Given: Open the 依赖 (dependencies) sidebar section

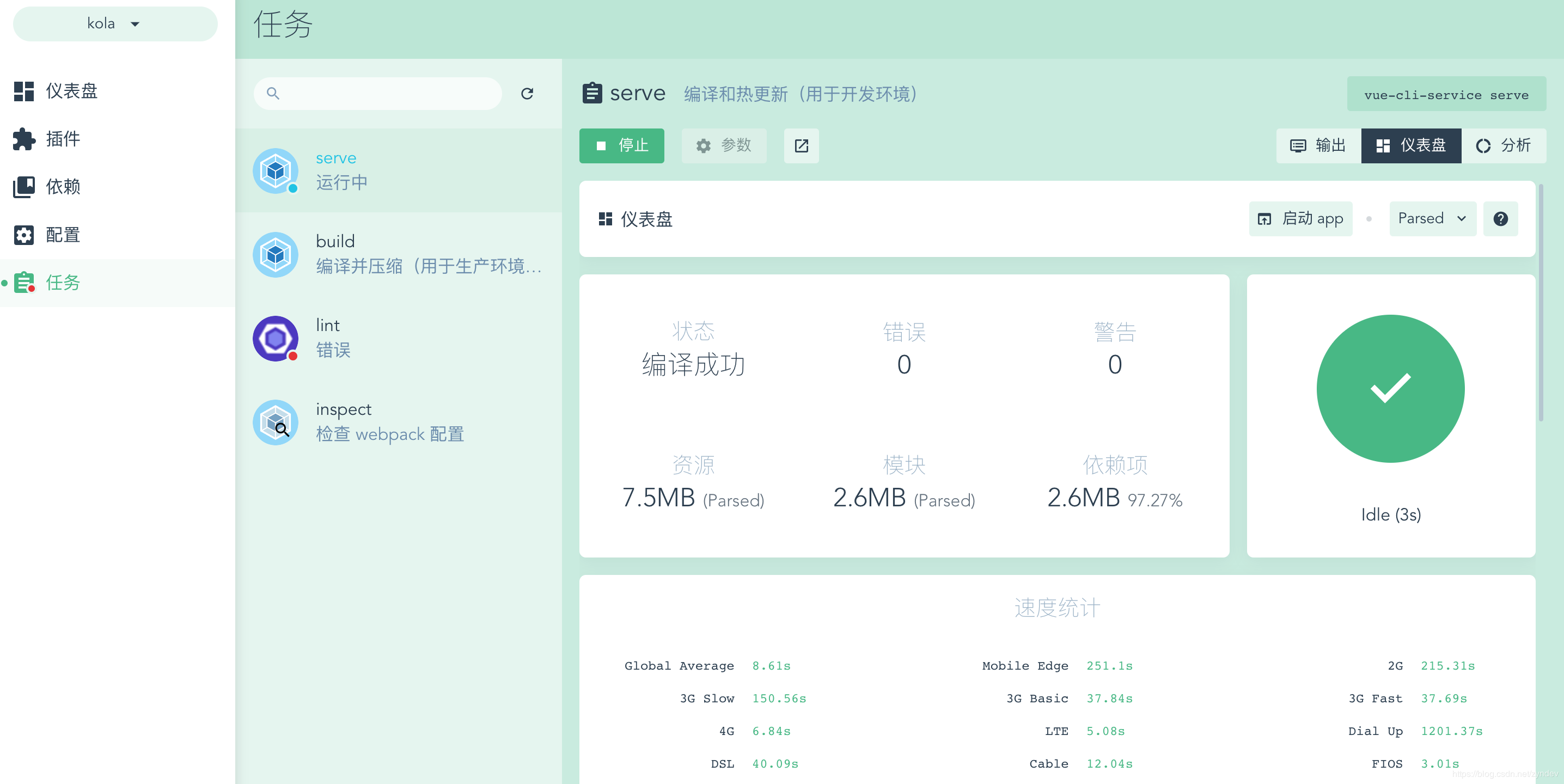Looking at the screenshot, I should pyautogui.click(x=63, y=187).
